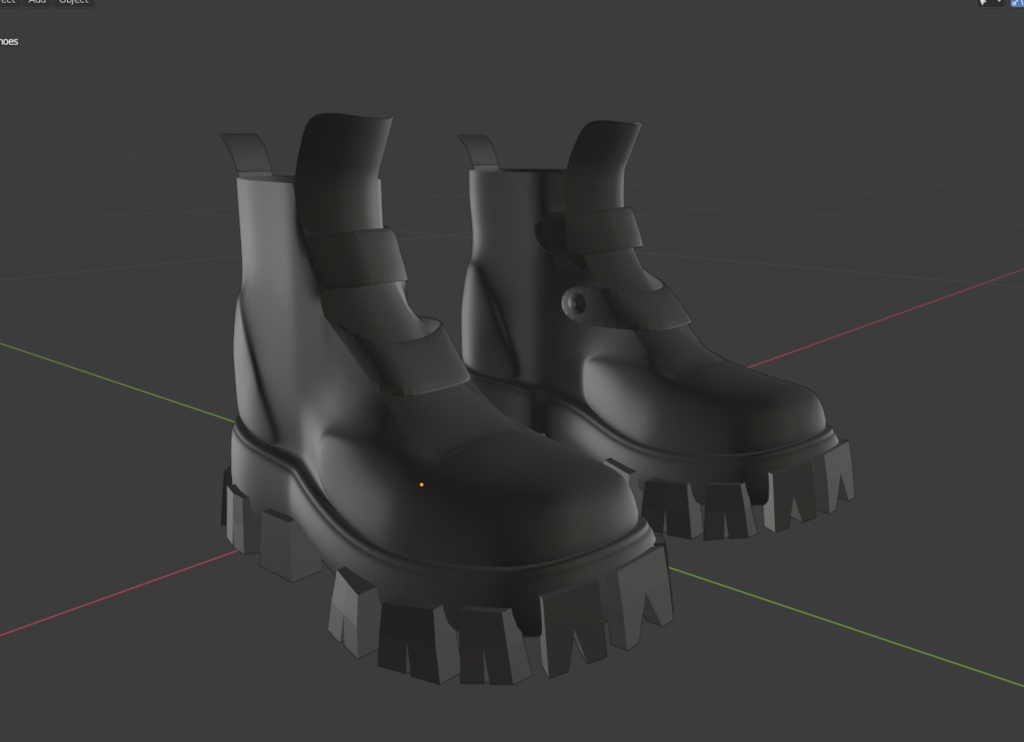Open the dropdown arrow beside the cursor icon
This screenshot has height=742, width=1024.
point(999,4)
